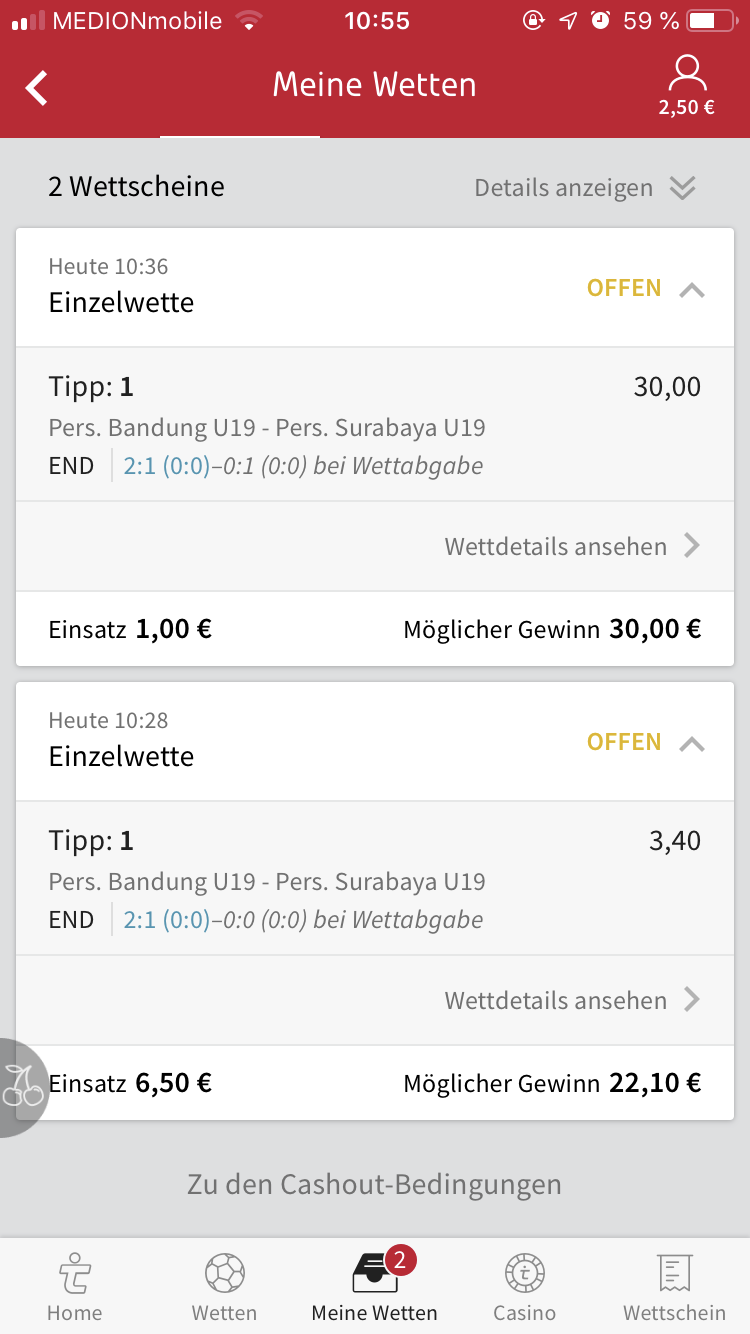Collapse the 10:28 Einzelwette bet slip
This screenshot has height=1334, width=750.
click(x=692, y=744)
